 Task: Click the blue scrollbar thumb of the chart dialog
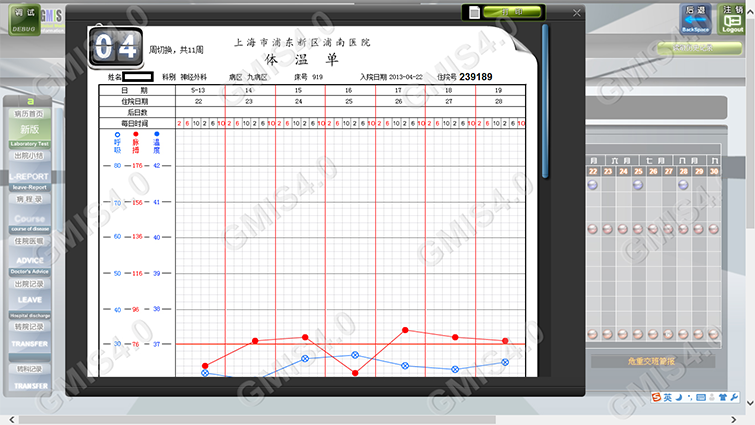click(x=545, y=101)
